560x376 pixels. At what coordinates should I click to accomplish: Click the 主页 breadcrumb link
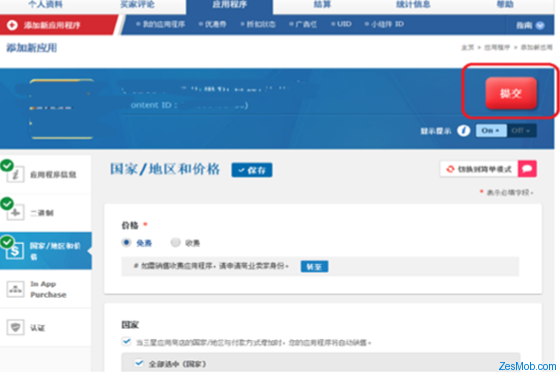468,47
